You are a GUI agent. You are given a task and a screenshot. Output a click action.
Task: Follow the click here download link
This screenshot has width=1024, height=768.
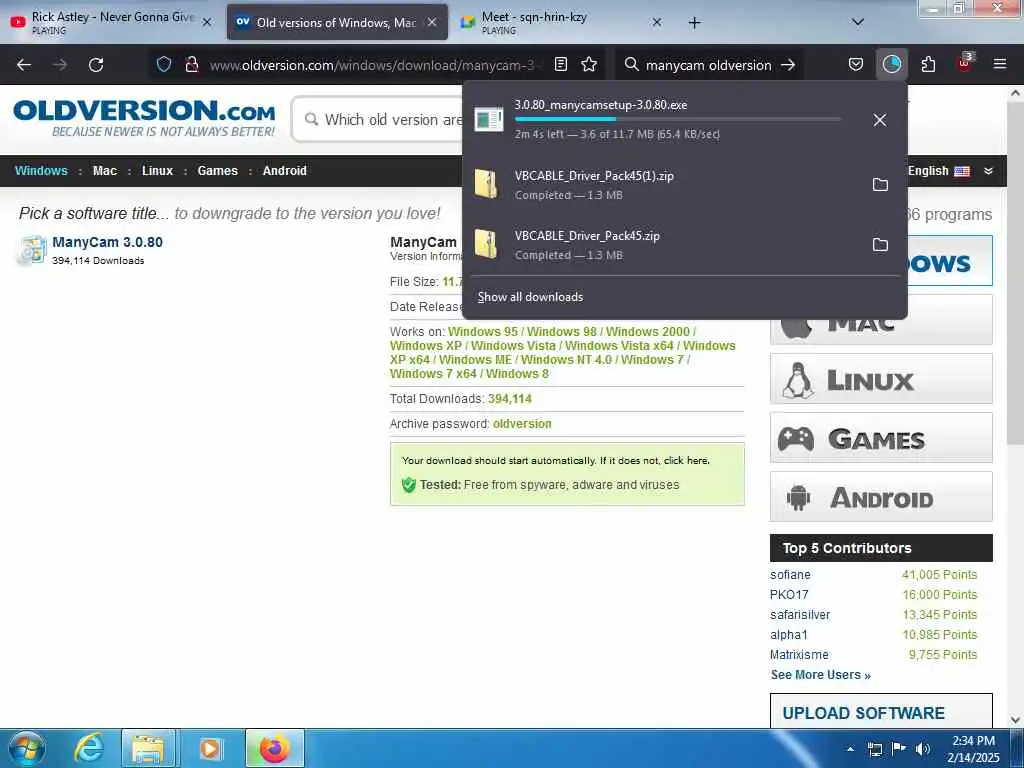[x=686, y=460]
